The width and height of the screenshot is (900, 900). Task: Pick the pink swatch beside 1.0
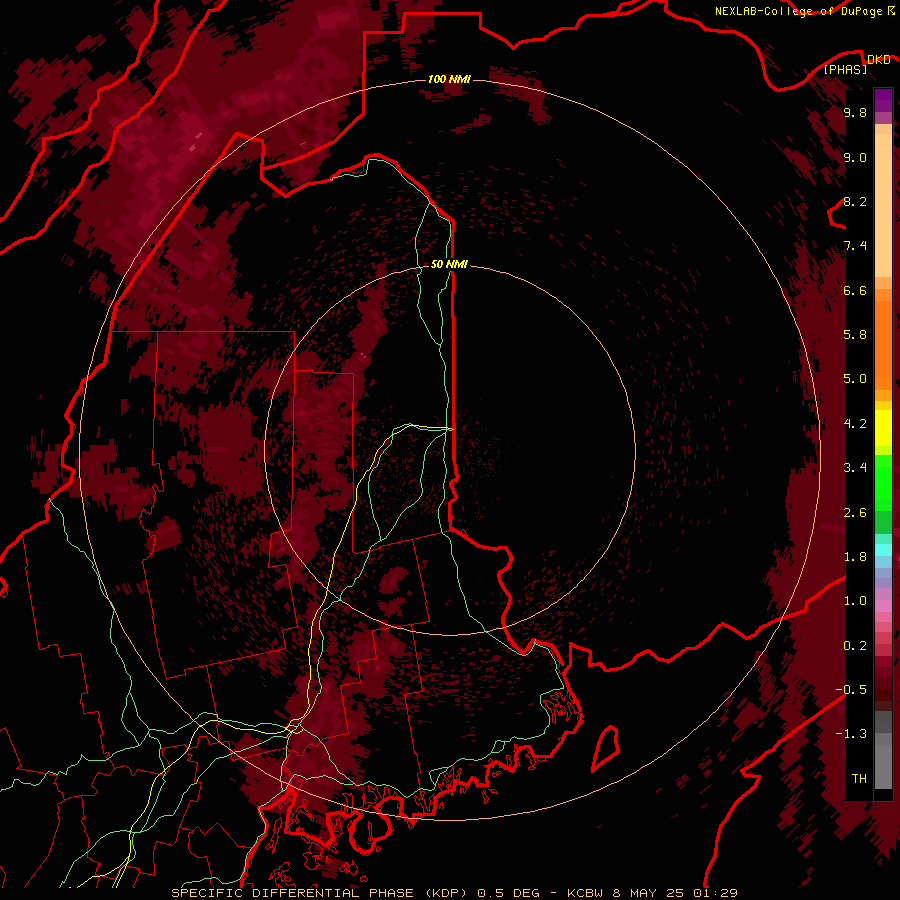coord(883,604)
